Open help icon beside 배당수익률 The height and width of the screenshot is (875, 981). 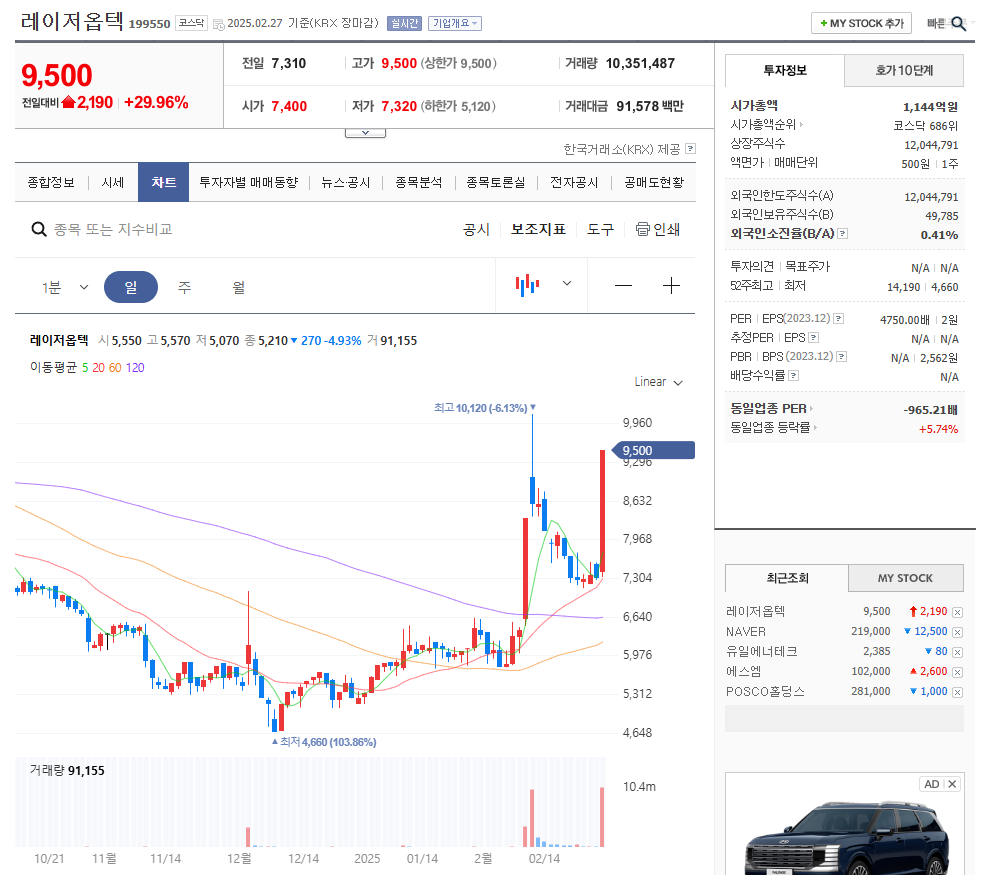point(794,376)
